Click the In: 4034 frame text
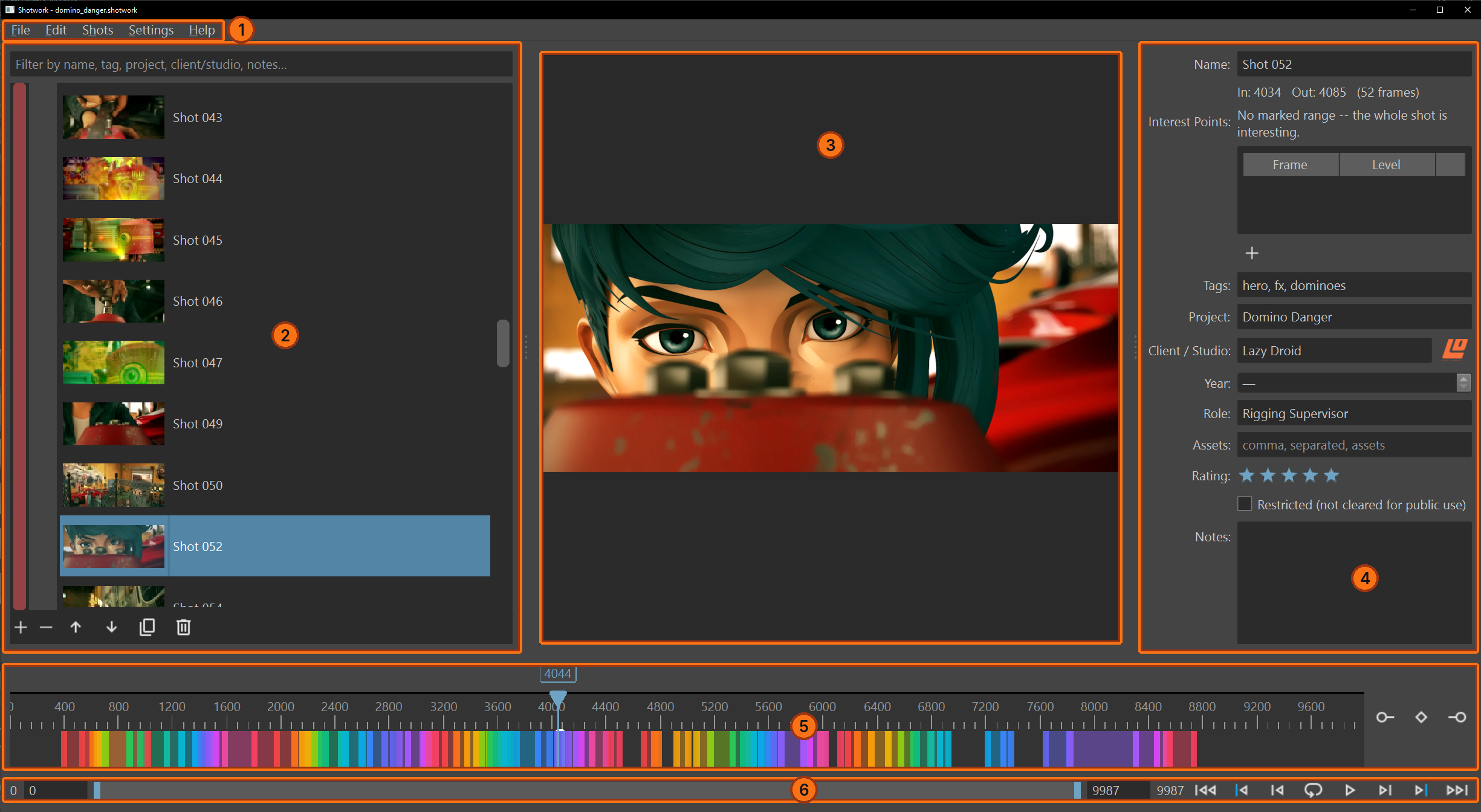 tap(1259, 92)
